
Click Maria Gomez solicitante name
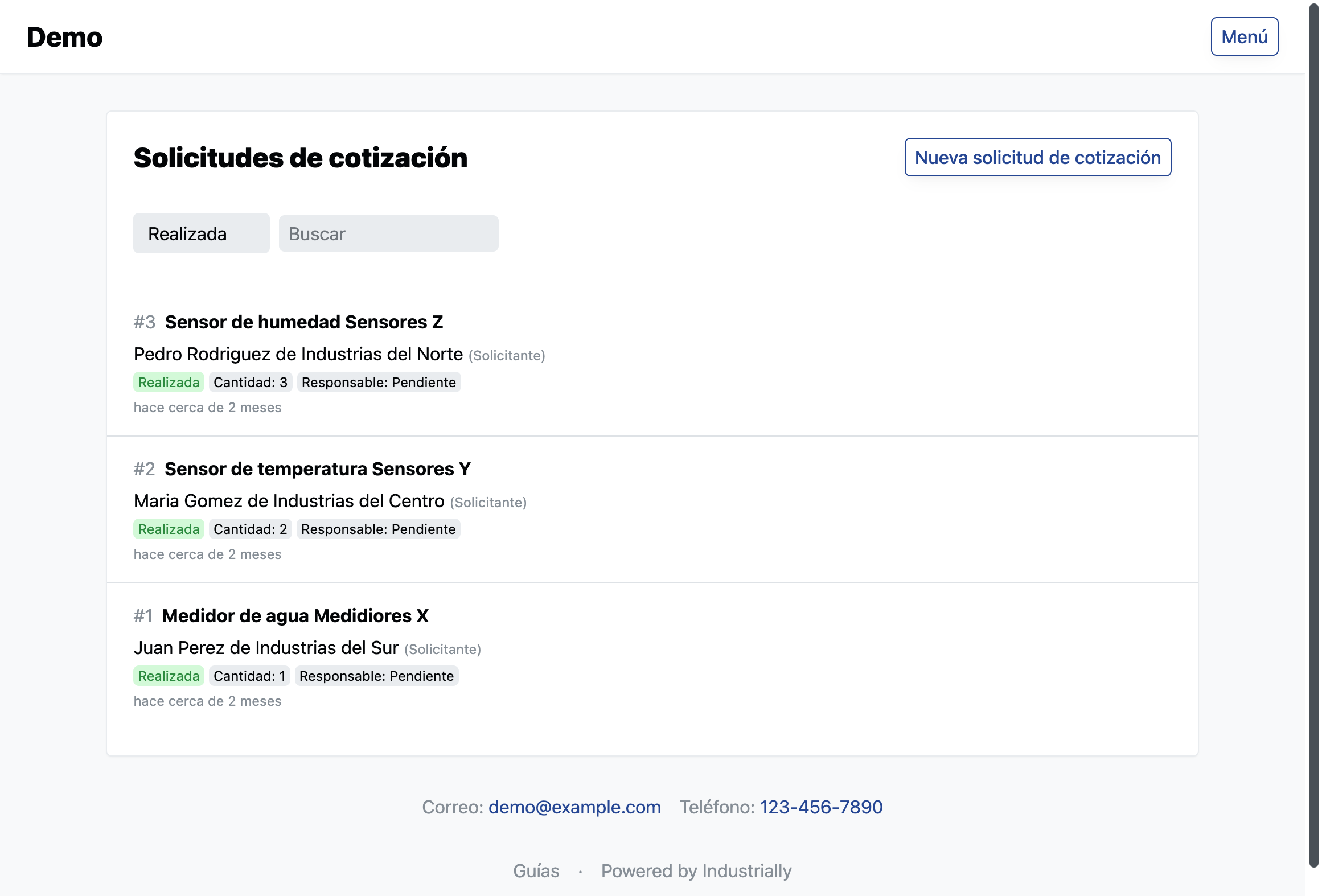click(288, 500)
